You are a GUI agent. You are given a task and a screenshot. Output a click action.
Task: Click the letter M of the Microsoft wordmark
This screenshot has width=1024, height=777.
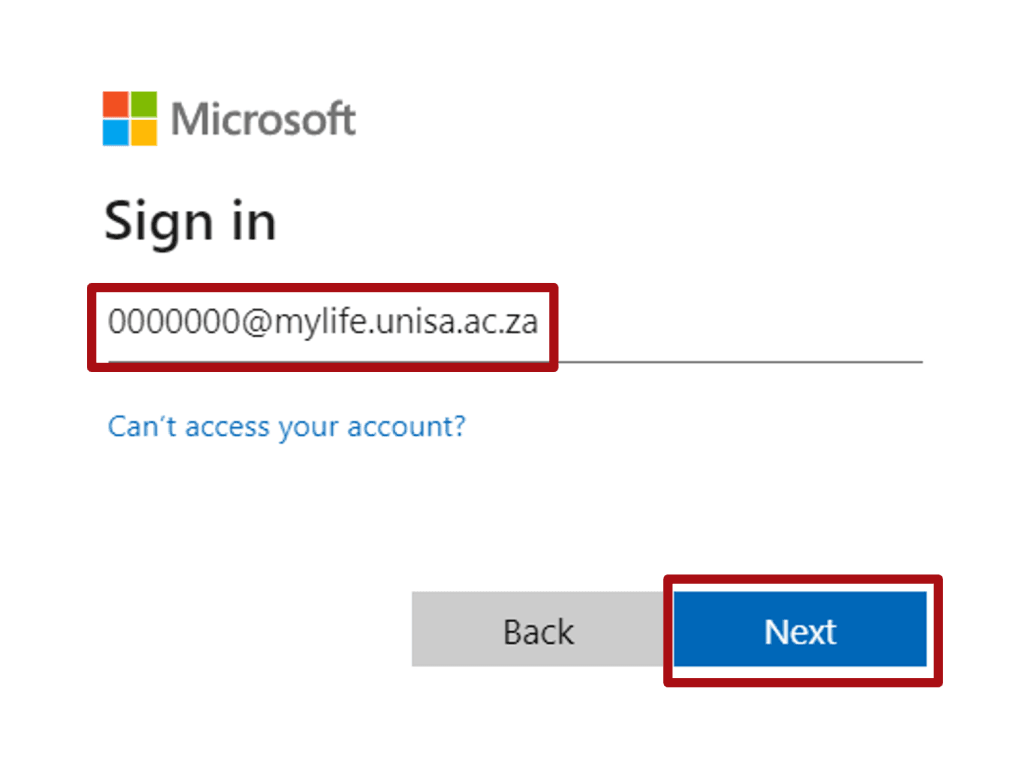click(187, 120)
